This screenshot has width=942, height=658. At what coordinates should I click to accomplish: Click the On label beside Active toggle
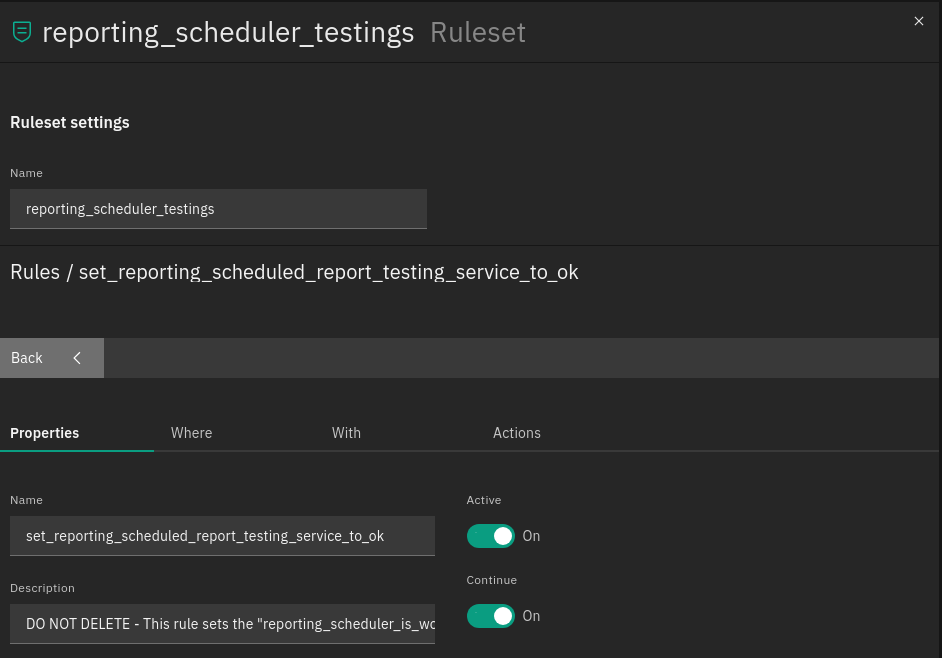pyautogui.click(x=531, y=536)
